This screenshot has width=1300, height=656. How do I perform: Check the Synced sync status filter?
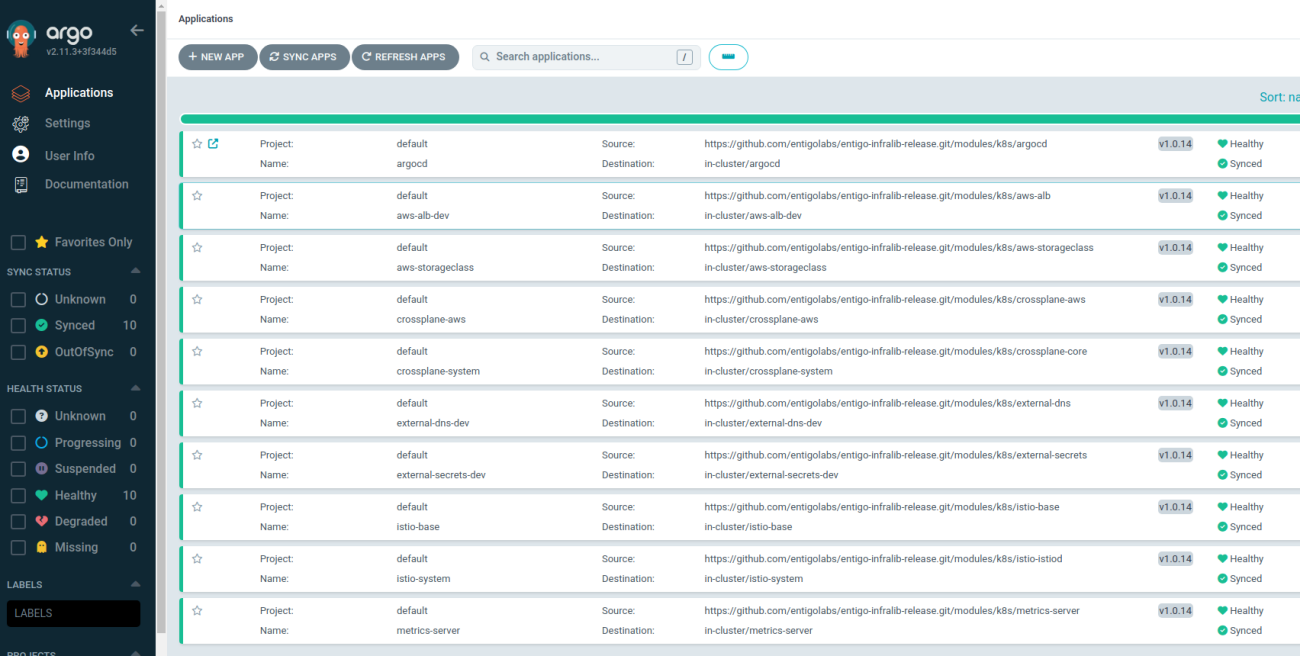(x=18, y=325)
